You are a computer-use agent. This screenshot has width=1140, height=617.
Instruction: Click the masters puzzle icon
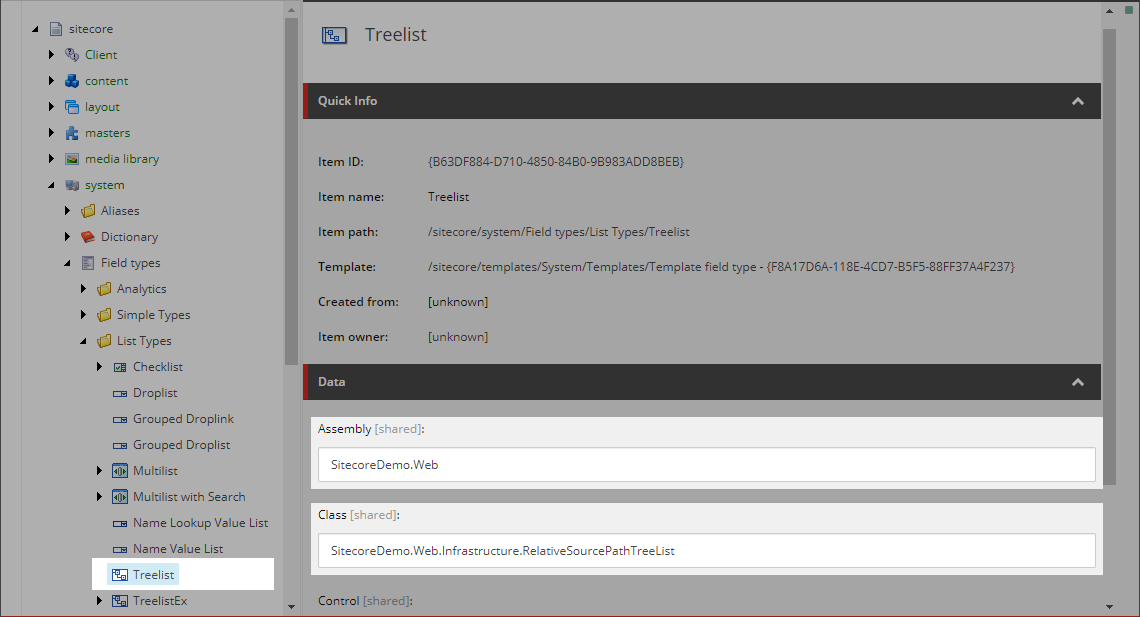pyautogui.click(x=72, y=133)
